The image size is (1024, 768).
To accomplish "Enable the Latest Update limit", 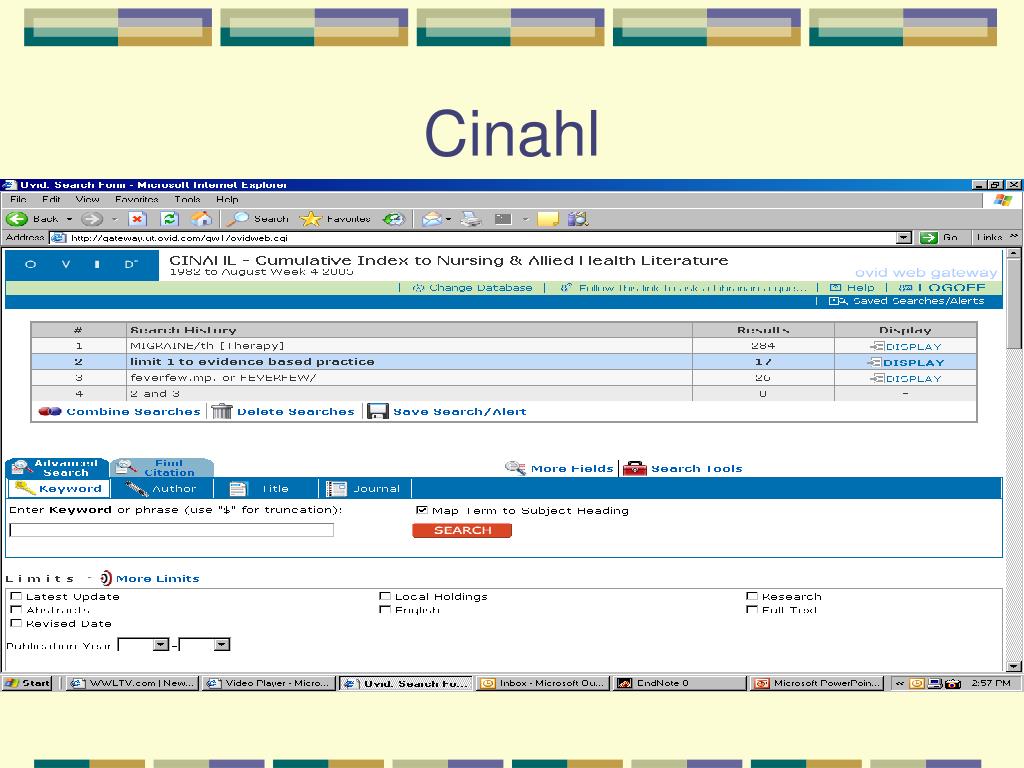I will [x=16, y=596].
